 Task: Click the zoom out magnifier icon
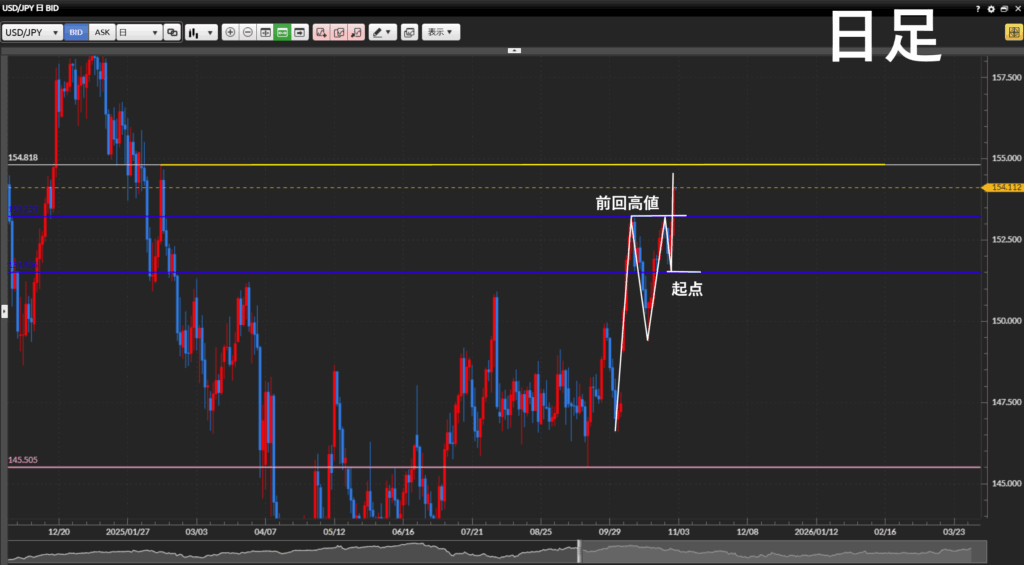point(248,32)
